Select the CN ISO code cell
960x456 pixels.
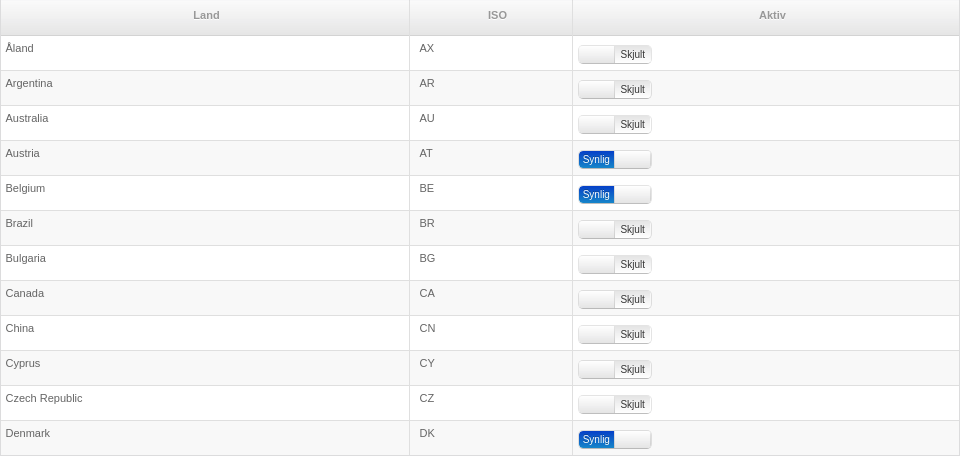(x=427, y=328)
